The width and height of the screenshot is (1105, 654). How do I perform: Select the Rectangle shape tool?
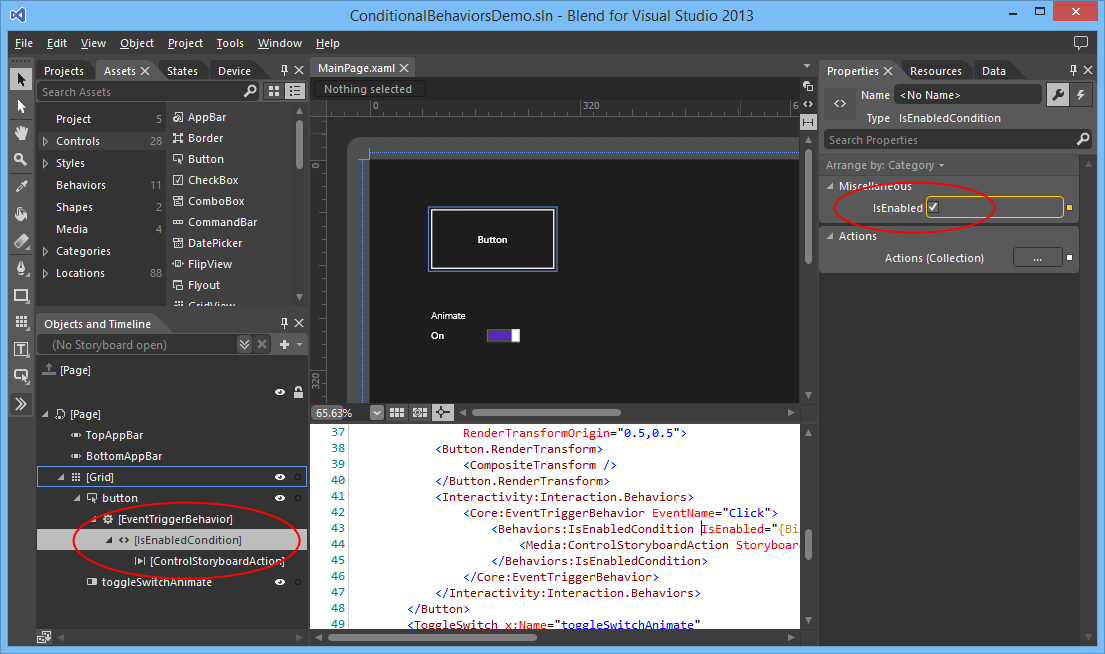[x=21, y=296]
